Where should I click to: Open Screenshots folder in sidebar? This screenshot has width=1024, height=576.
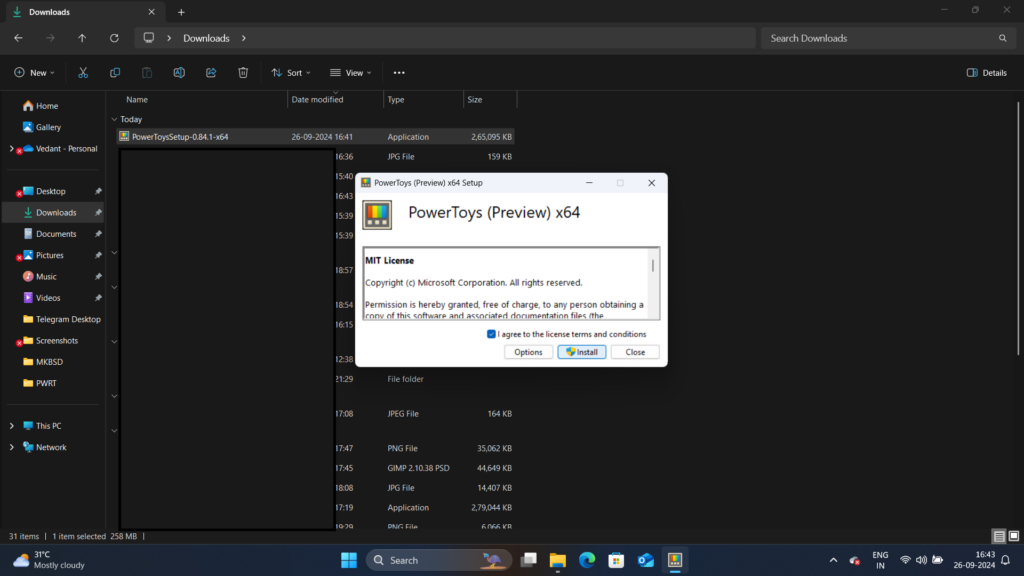pos(54,340)
